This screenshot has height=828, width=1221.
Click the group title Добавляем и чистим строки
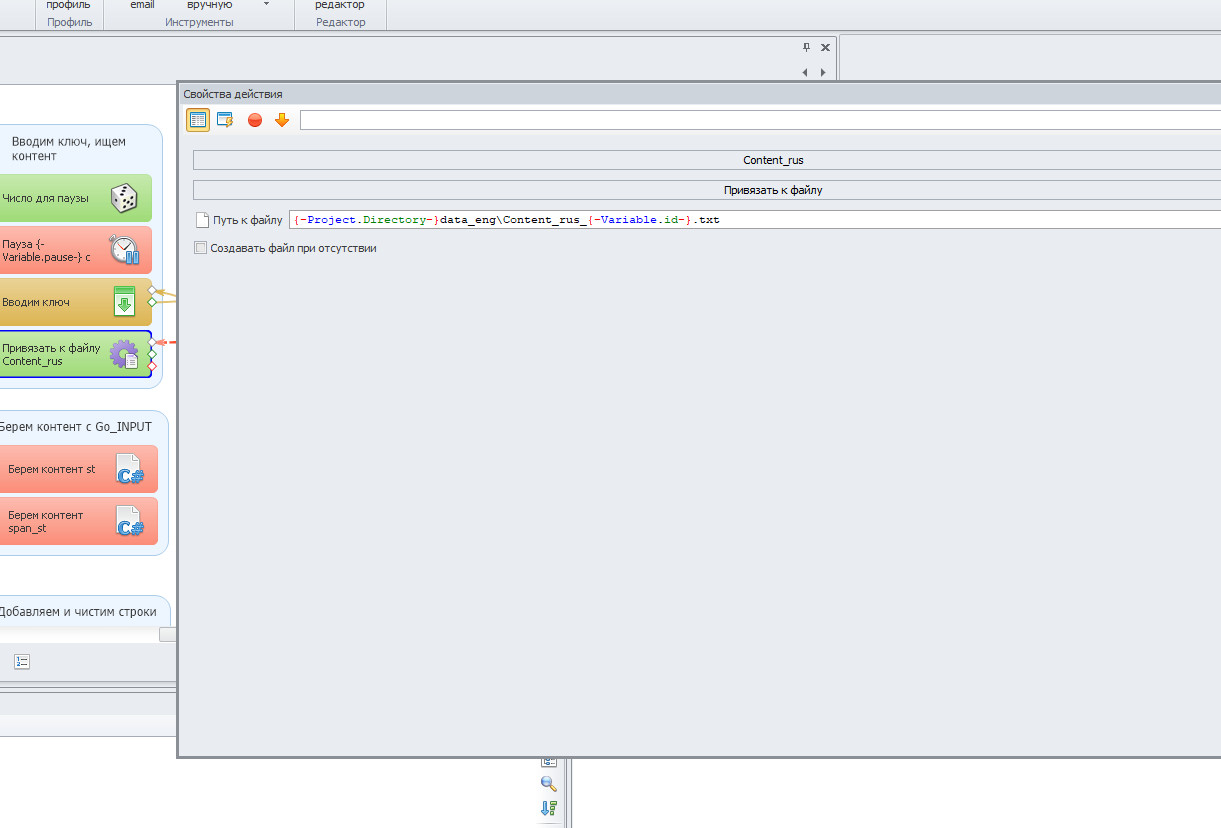[78, 612]
